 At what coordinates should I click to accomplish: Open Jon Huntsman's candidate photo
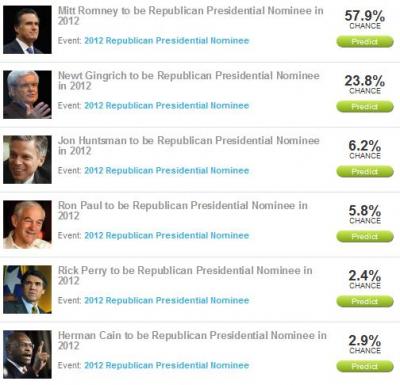[27, 160]
